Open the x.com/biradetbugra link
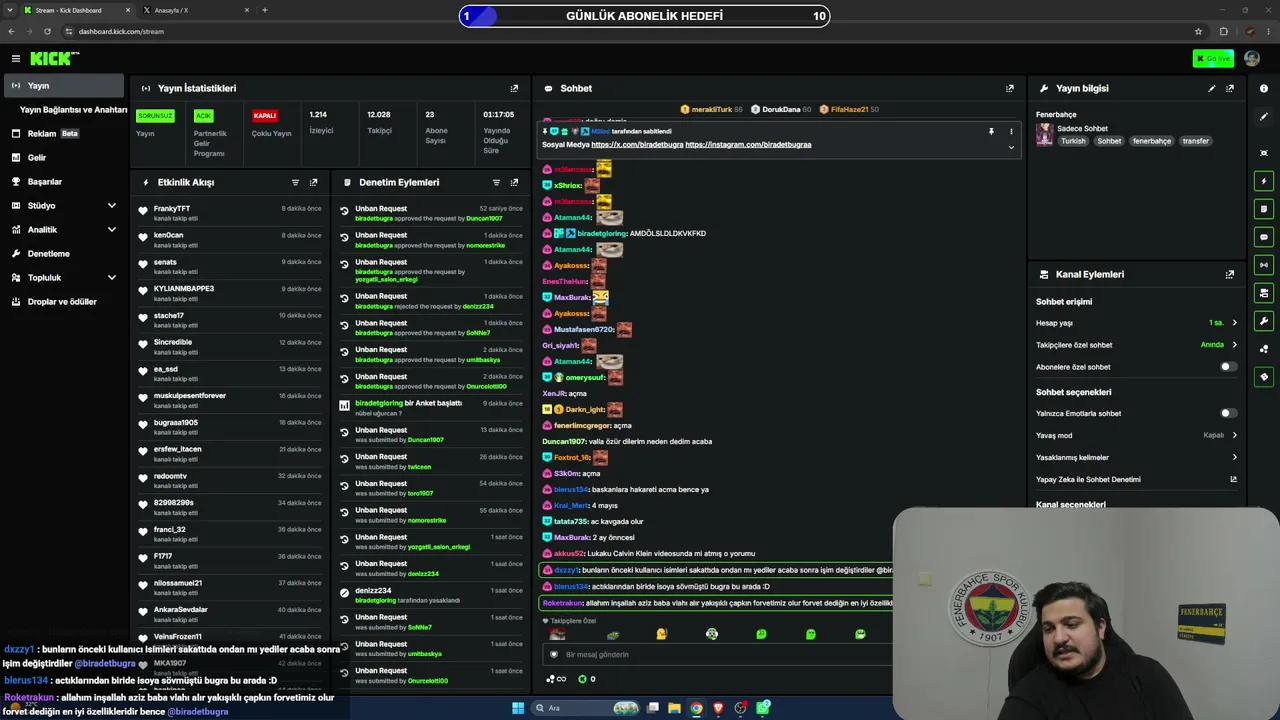Image resolution: width=1280 pixels, height=720 pixels. click(637, 145)
